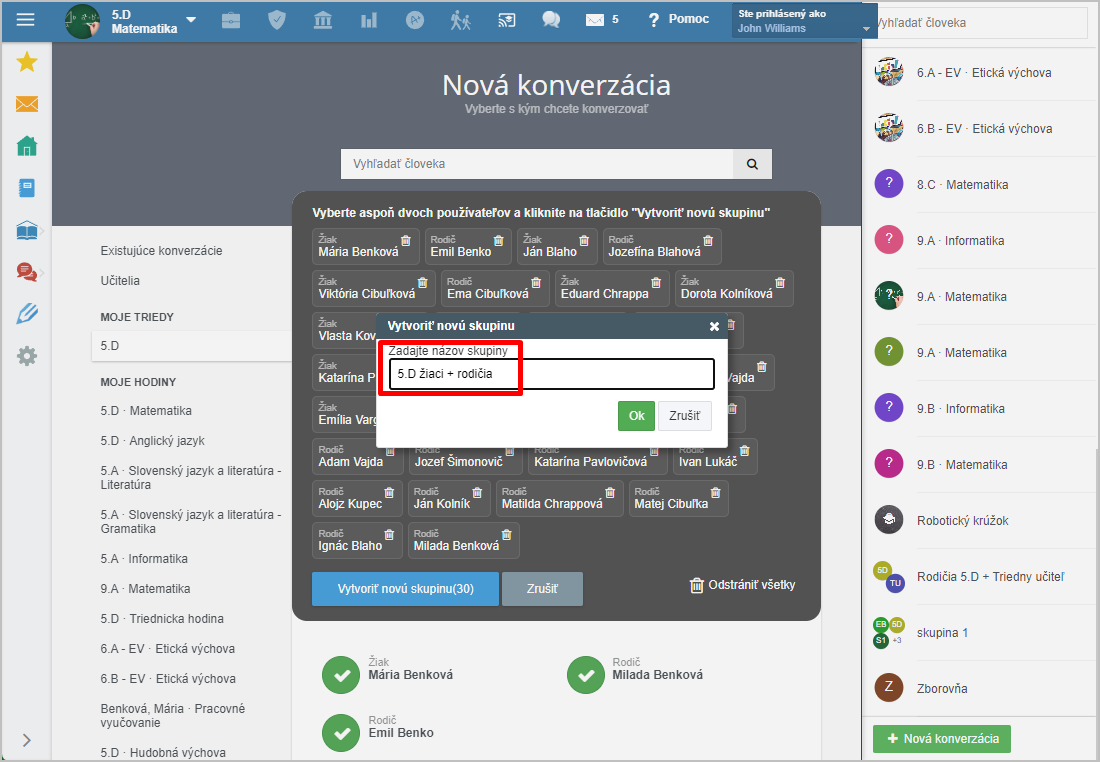
Task: Uncheck Milada Benková in the people list
Action: pyautogui.click(x=586, y=675)
